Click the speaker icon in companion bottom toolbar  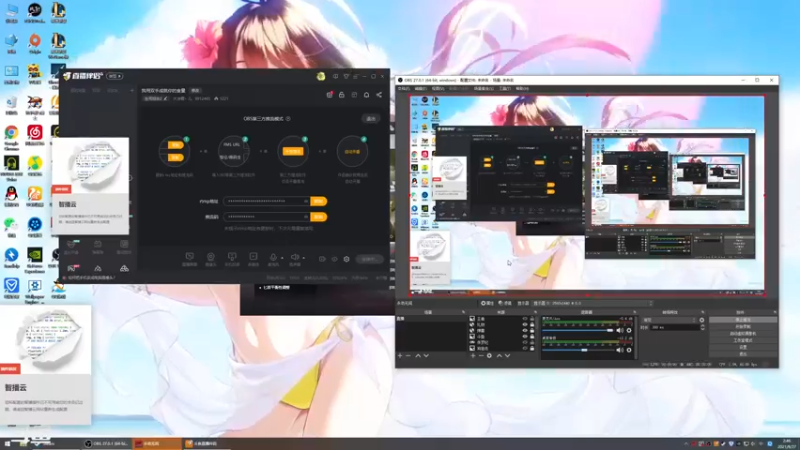[x=294, y=257]
